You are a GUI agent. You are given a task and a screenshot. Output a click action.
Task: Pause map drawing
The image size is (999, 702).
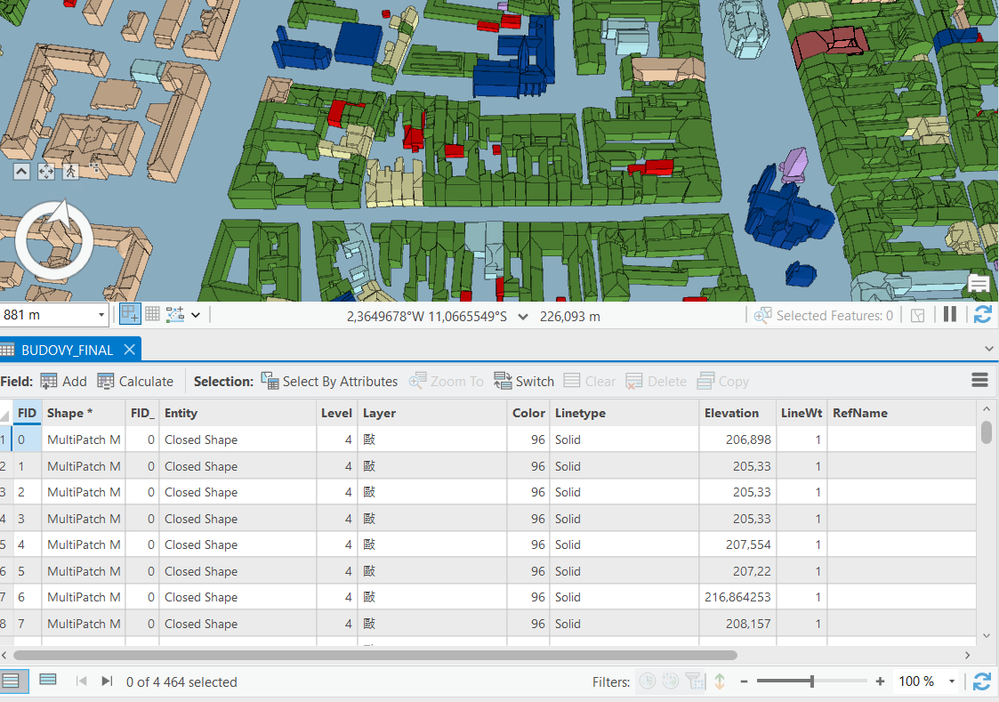click(x=949, y=315)
